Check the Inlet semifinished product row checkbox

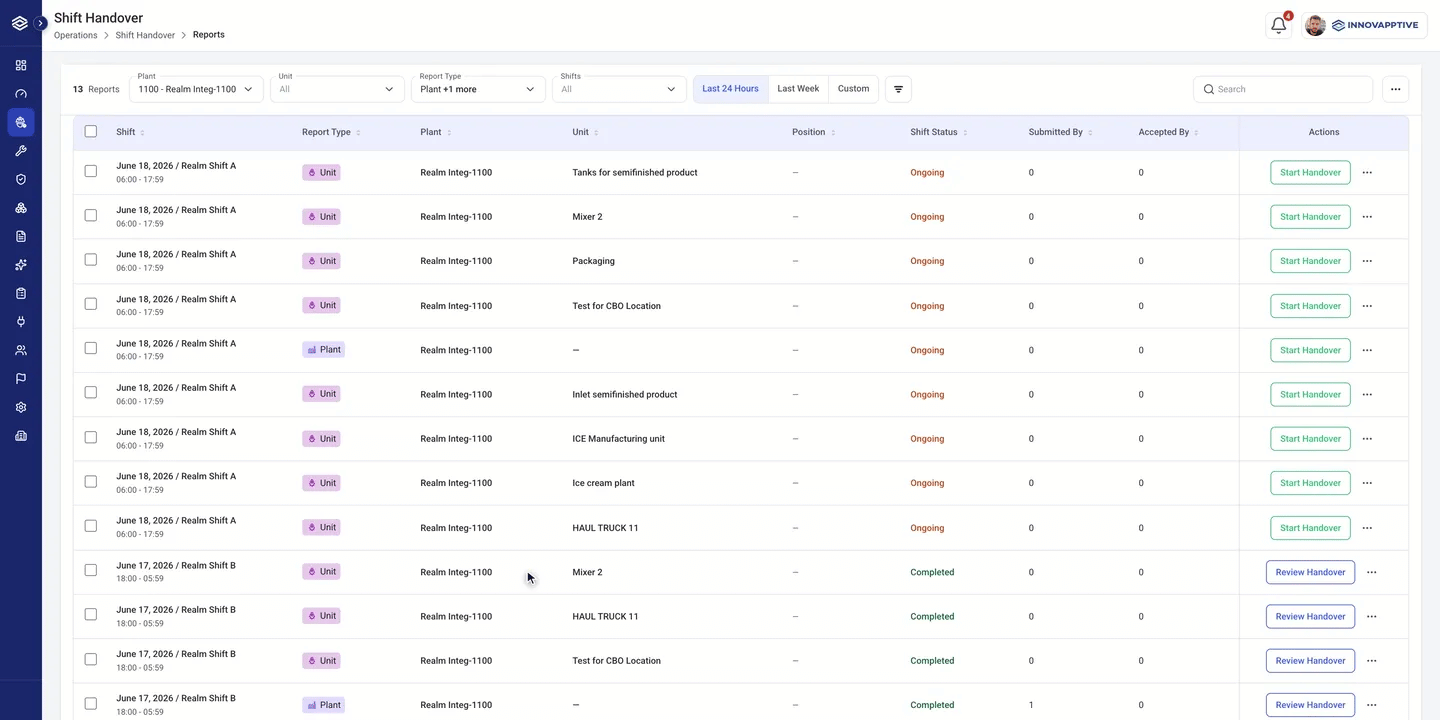(91, 392)
